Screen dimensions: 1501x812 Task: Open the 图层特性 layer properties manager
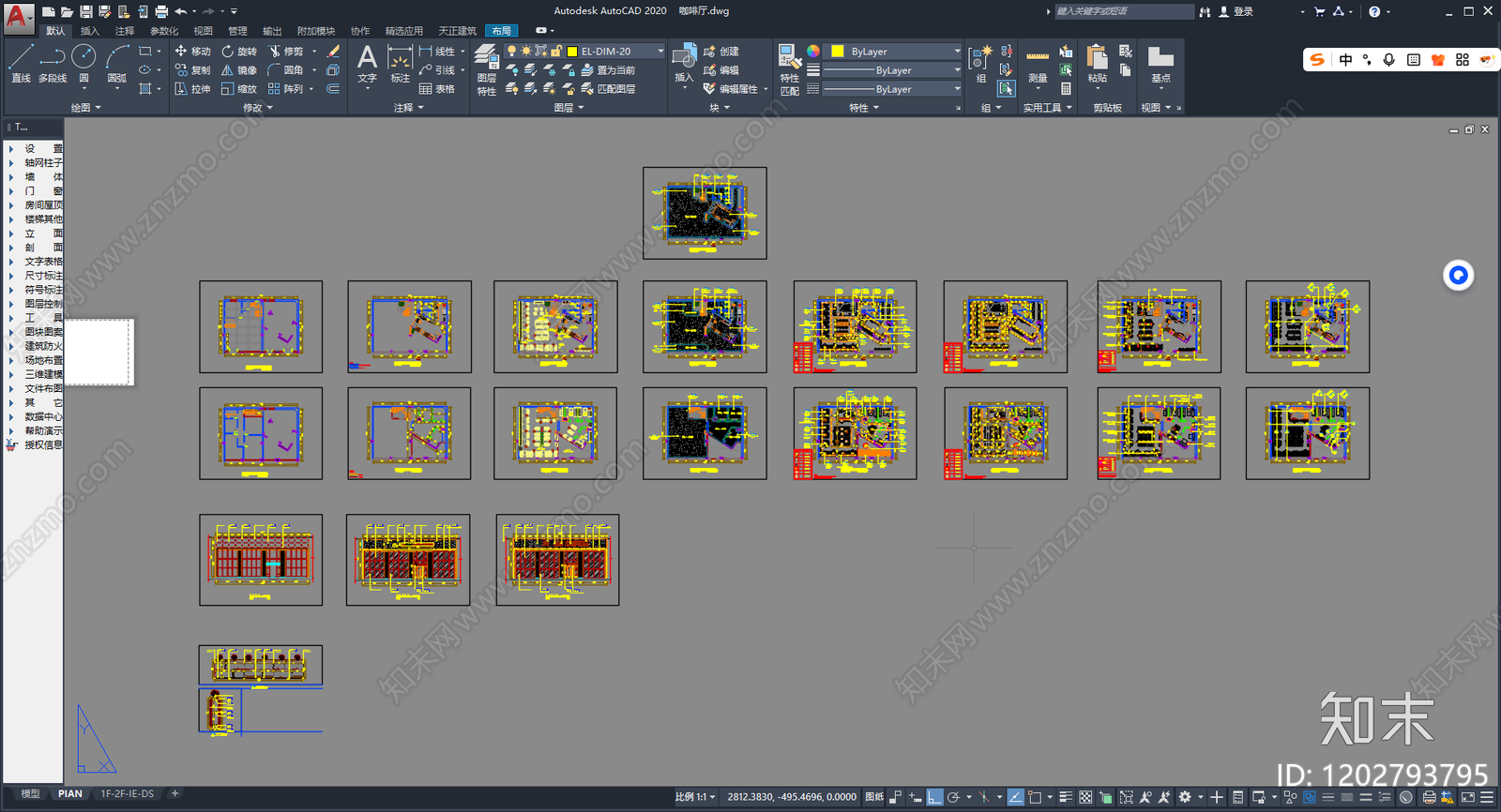tap(486, 69)
